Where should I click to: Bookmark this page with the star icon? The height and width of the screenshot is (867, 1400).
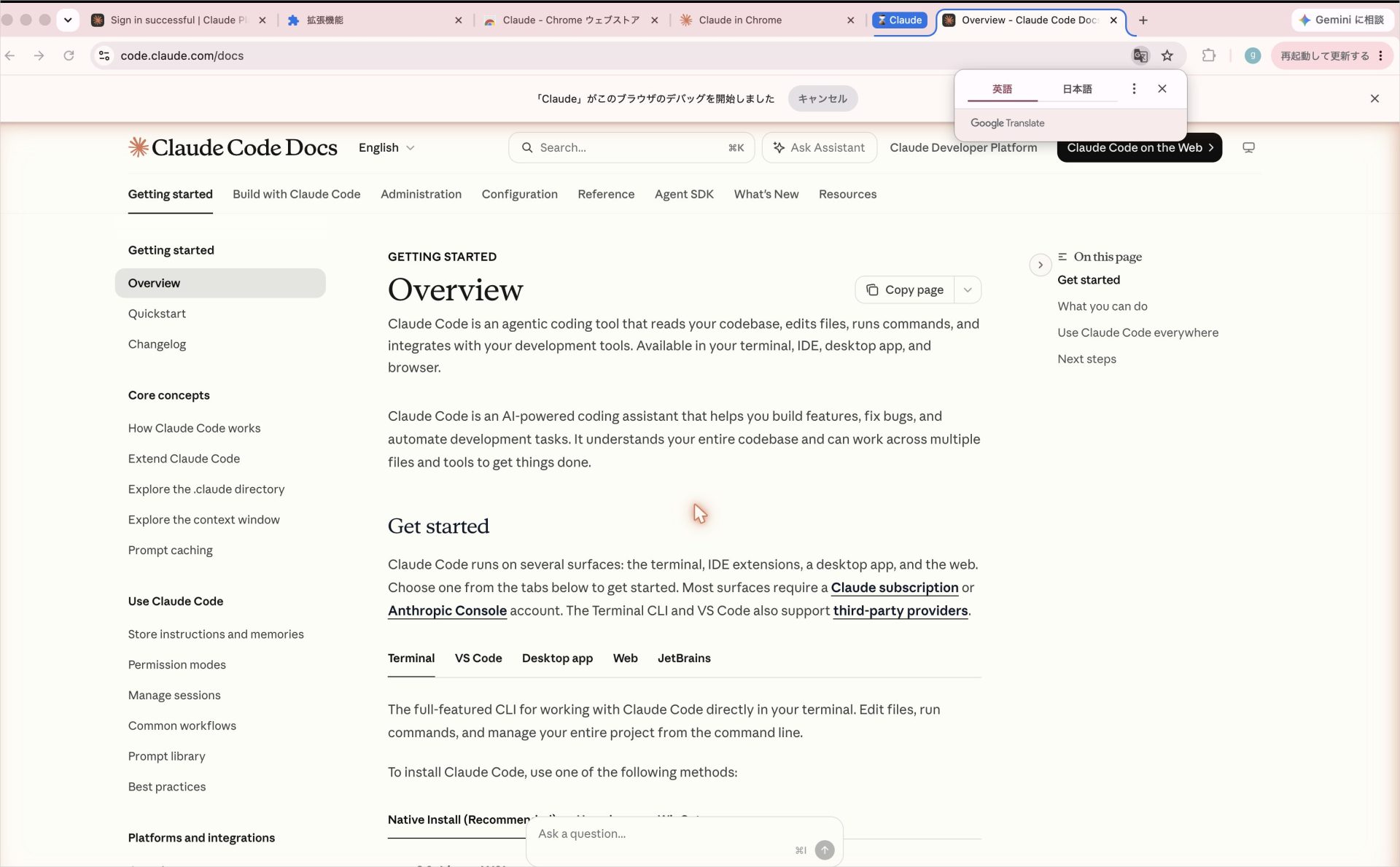coord(1167,55)
